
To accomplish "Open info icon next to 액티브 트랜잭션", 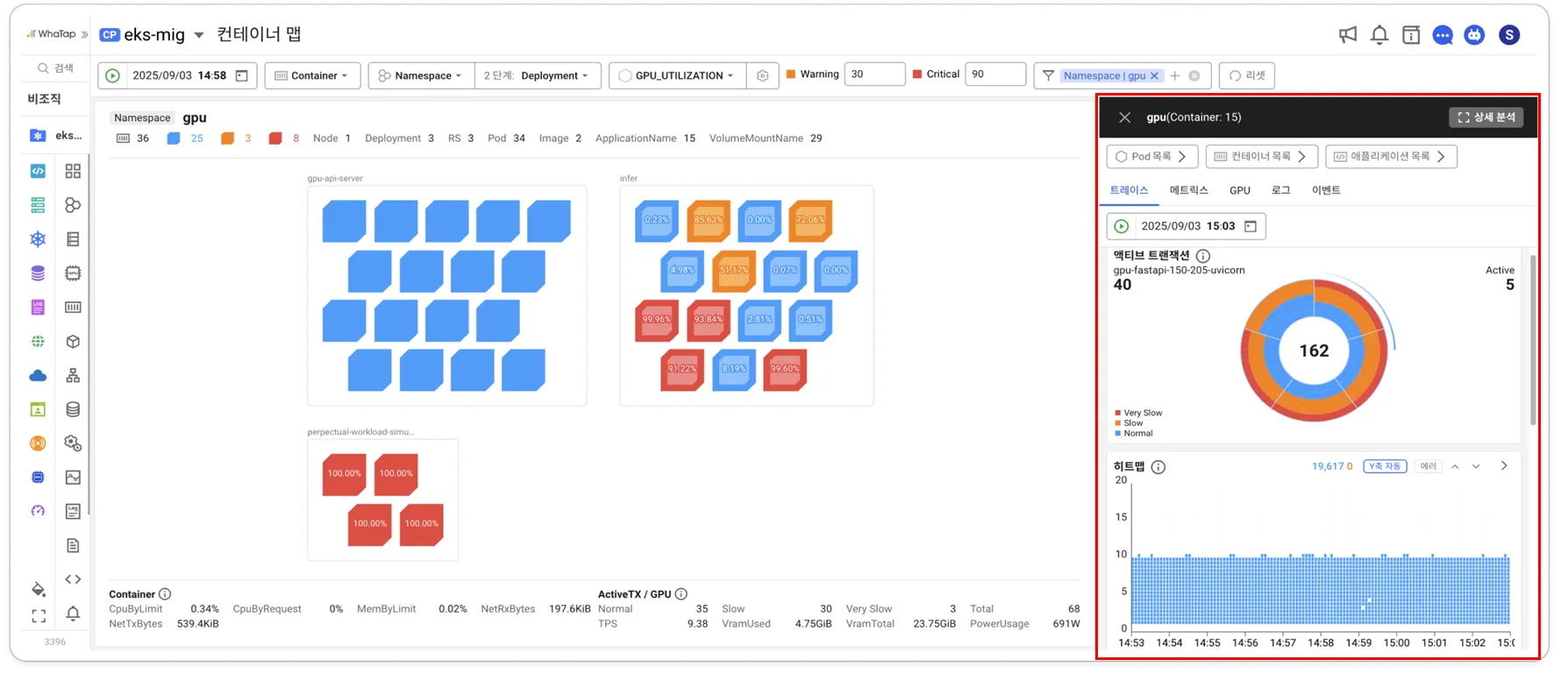I will 1203,256.
